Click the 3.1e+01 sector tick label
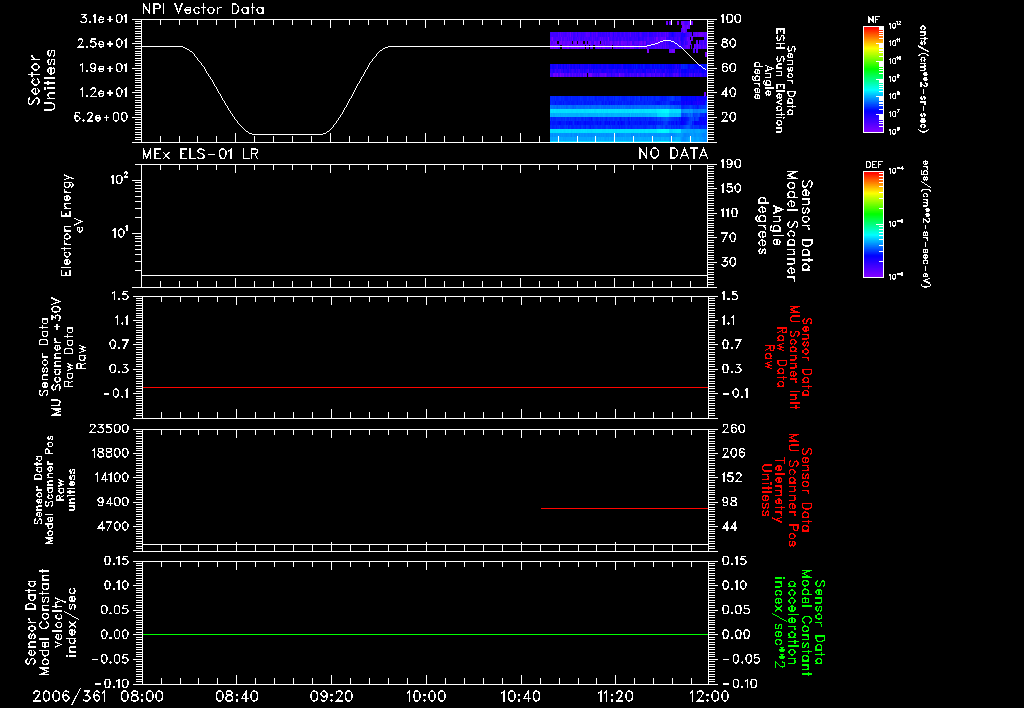This screenshot has width=1024, height=708. [x=103, y=19]
